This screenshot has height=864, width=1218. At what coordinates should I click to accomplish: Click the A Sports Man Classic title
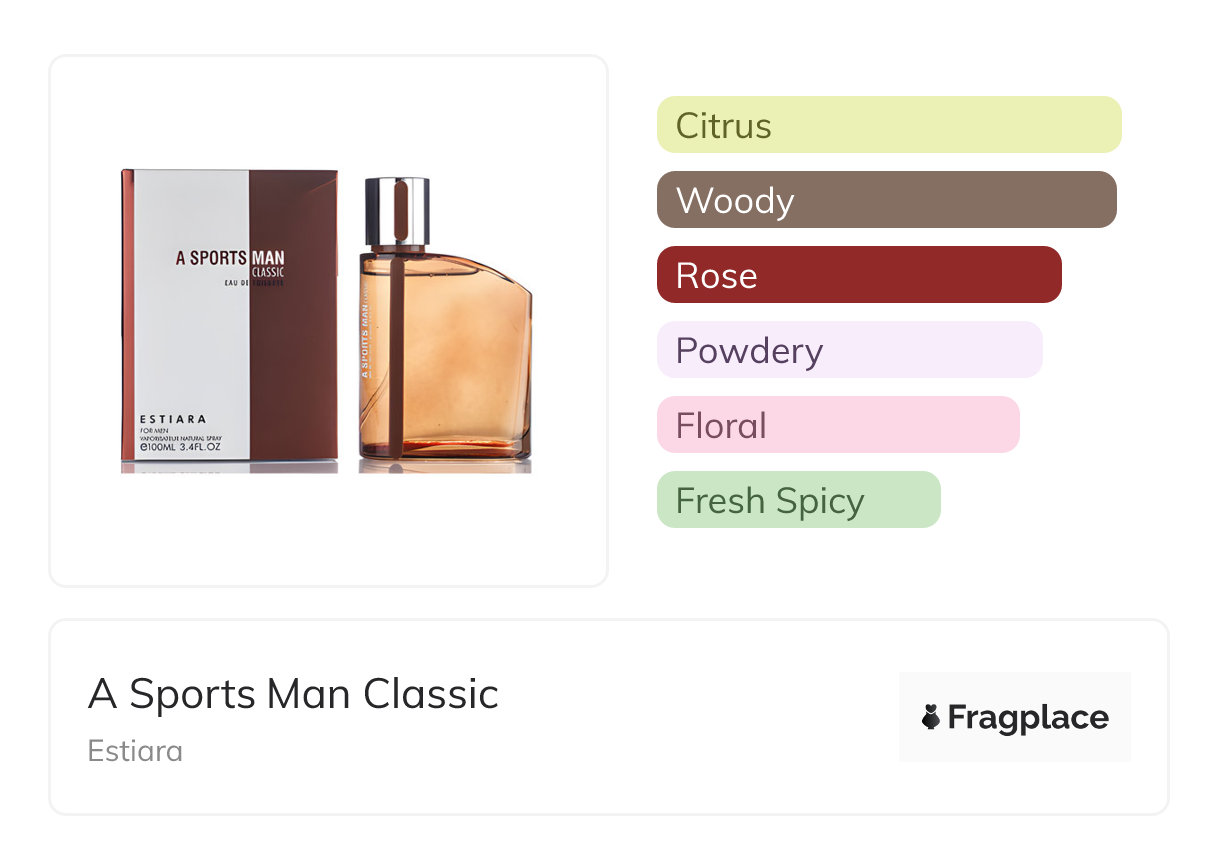[293, 694]
